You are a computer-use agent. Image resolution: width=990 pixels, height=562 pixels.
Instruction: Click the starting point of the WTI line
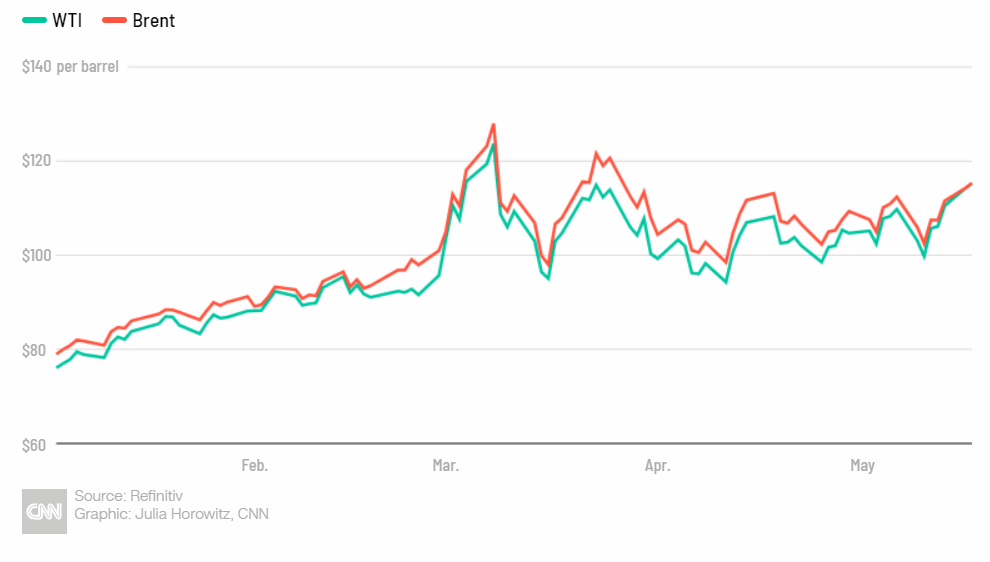point(57,367)
